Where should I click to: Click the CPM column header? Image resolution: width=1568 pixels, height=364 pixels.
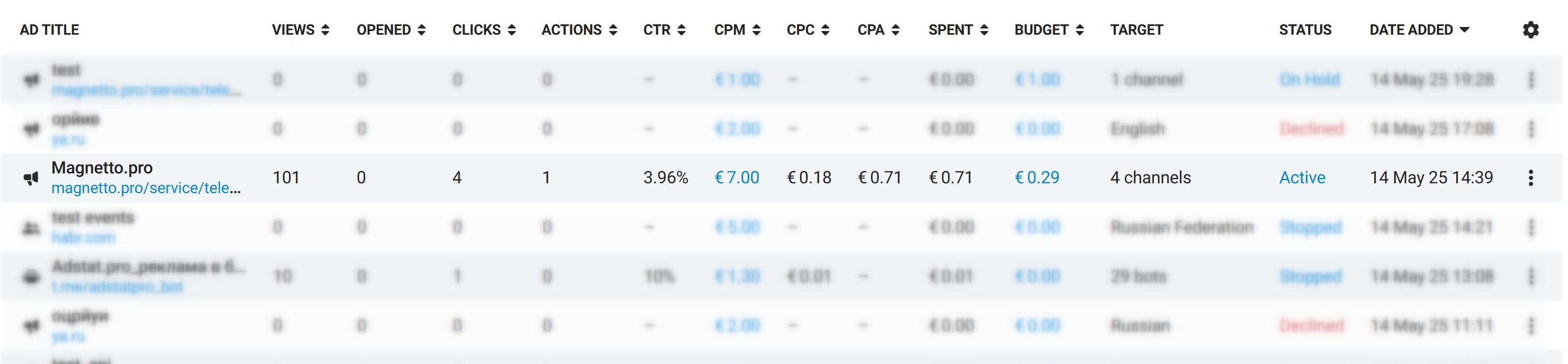pyautogui.click(x=729, y=30)
